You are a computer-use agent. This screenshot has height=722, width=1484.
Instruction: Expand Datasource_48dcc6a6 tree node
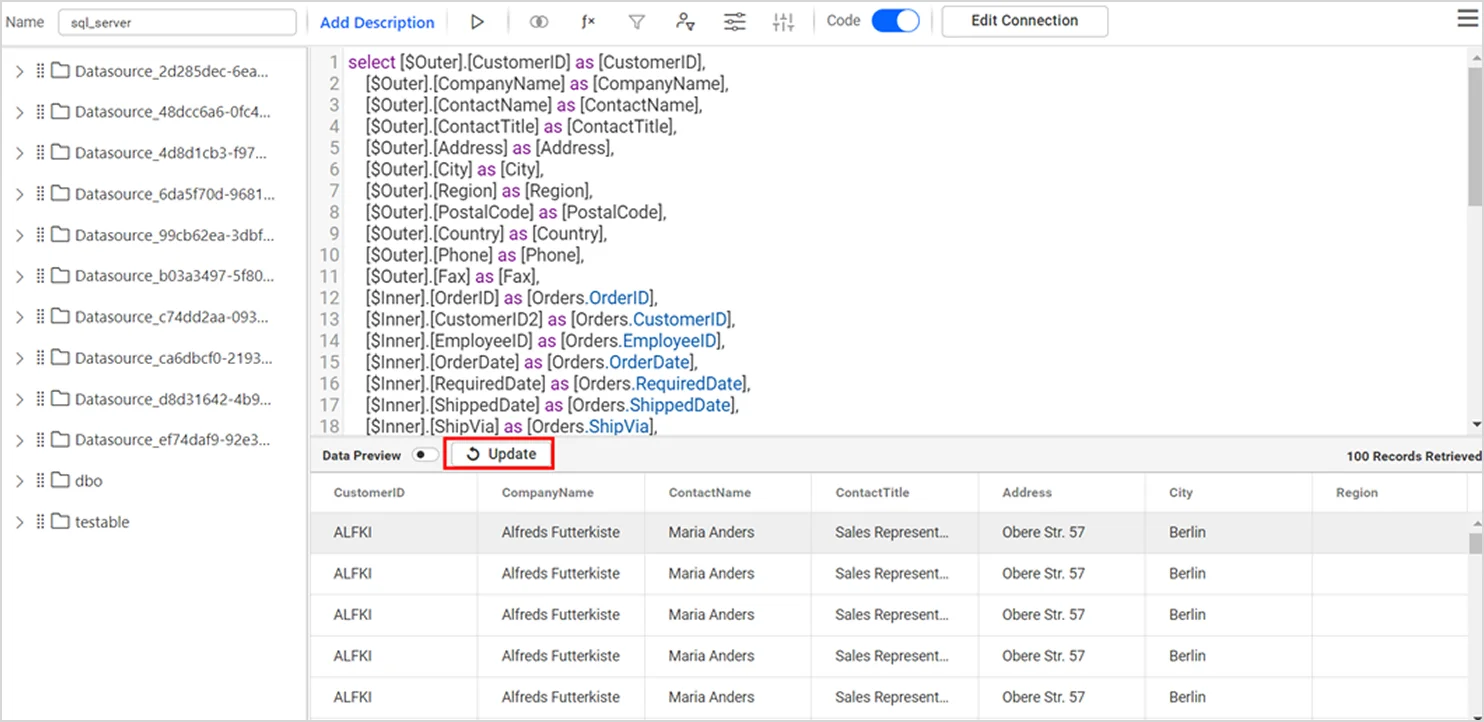coord(19,112)
